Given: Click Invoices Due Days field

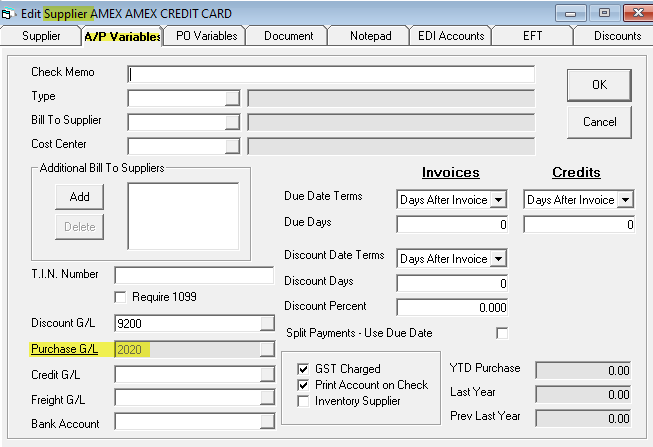Looking at the screenshot, I should click(452, 225).
